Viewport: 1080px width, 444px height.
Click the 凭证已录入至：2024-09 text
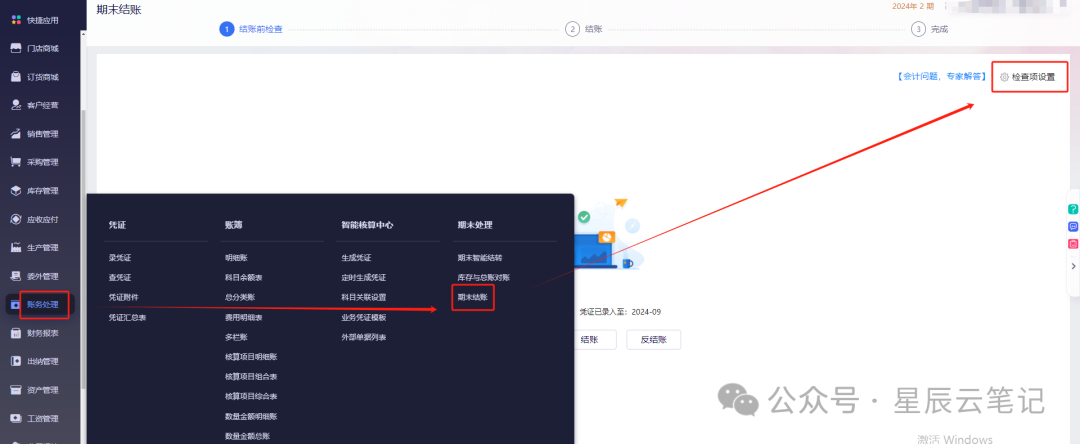[x=621, y=312]
